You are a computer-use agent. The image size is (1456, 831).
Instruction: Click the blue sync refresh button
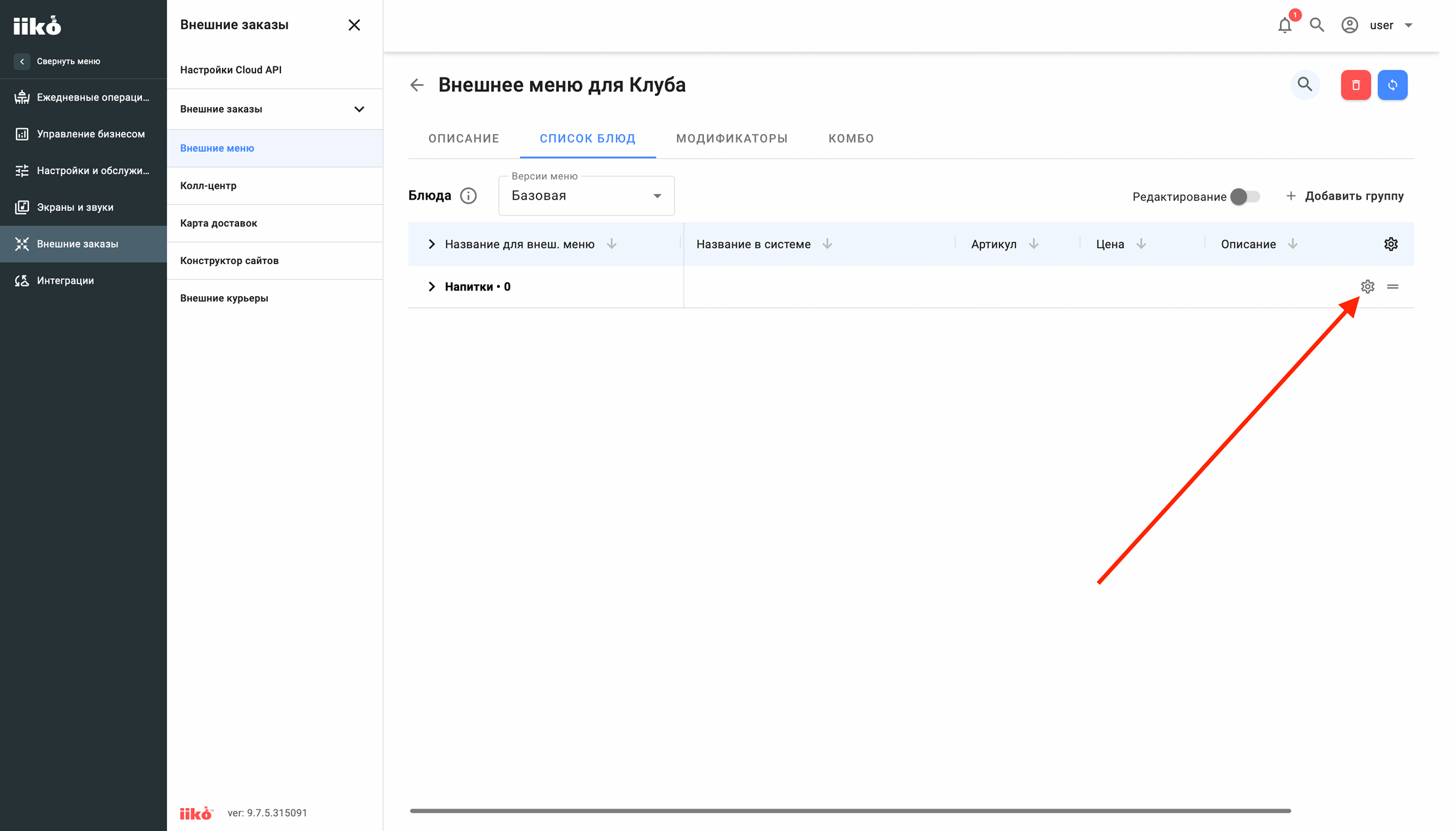(1392, 85)
